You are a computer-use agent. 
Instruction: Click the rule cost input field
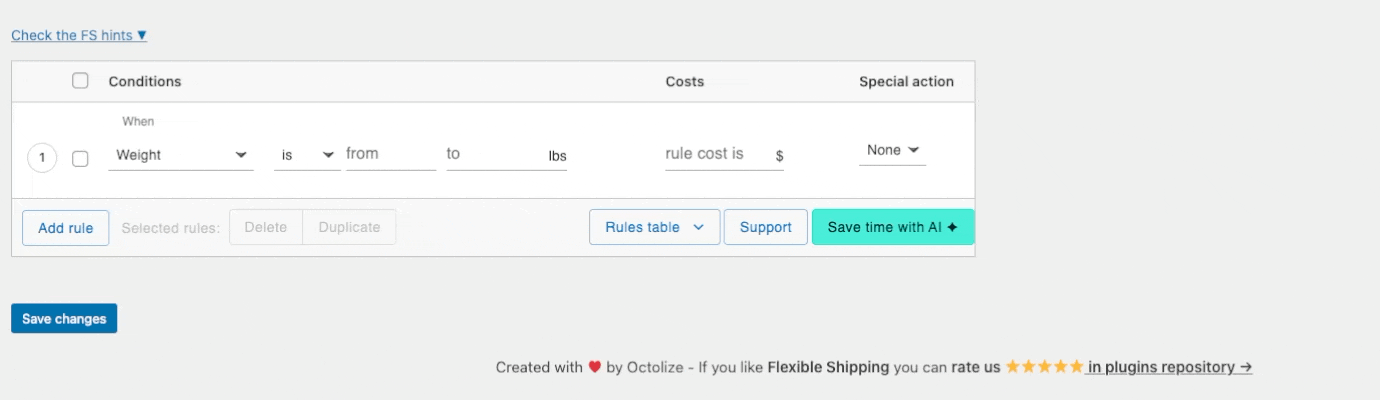[715, 154]
